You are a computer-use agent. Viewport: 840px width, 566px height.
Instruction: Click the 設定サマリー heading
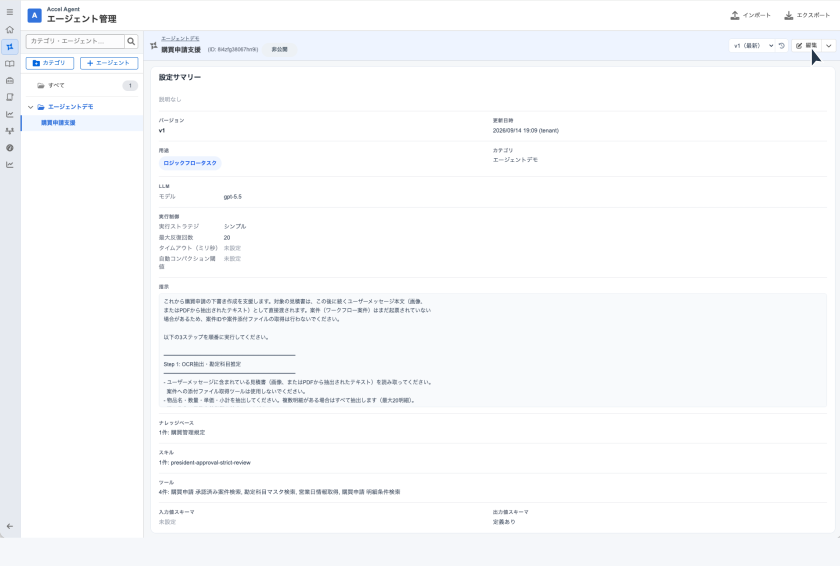click(x=179, y=77)
